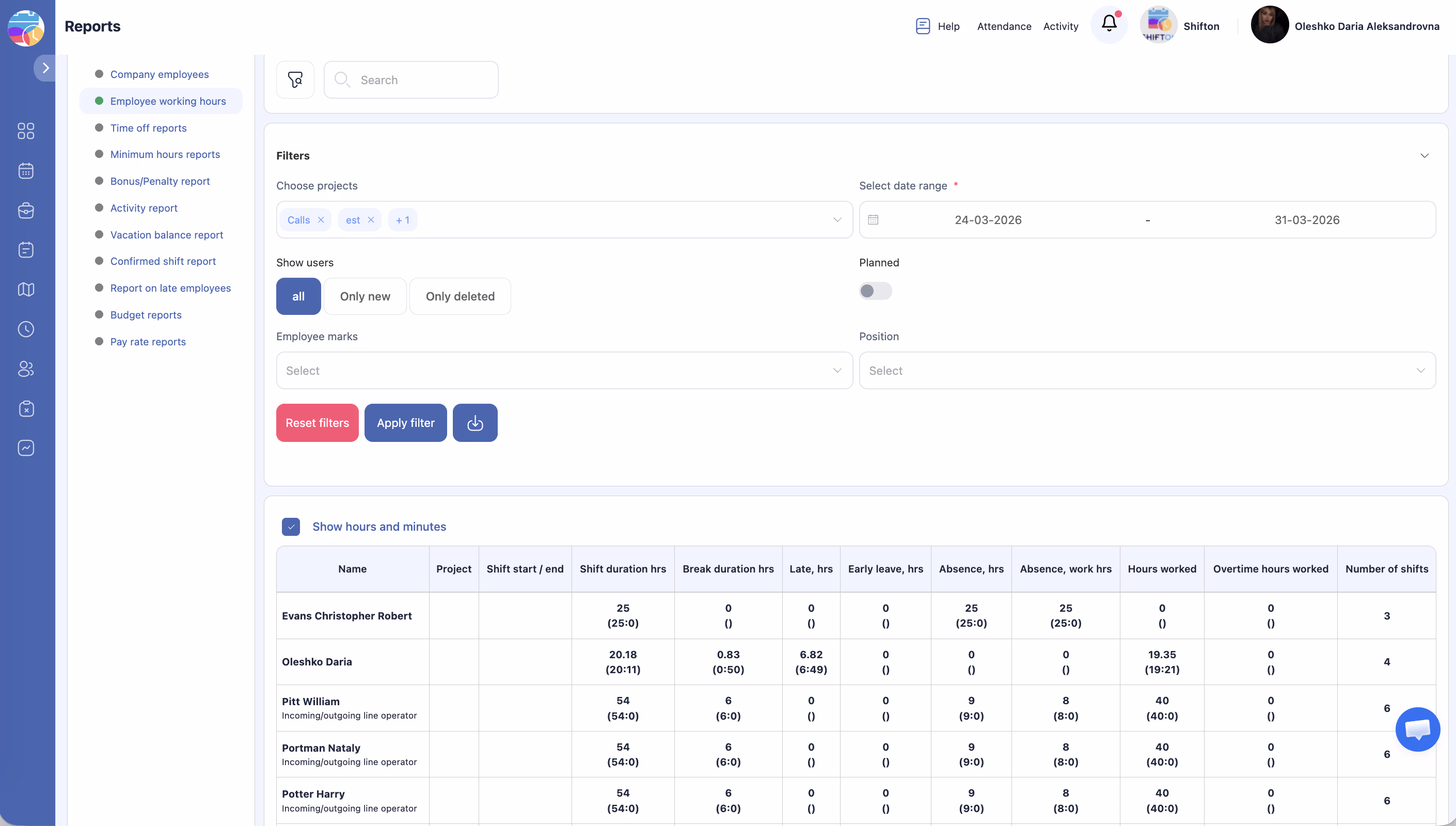
Task: Select the Only new users option
Action: click(x=365, y=296)
